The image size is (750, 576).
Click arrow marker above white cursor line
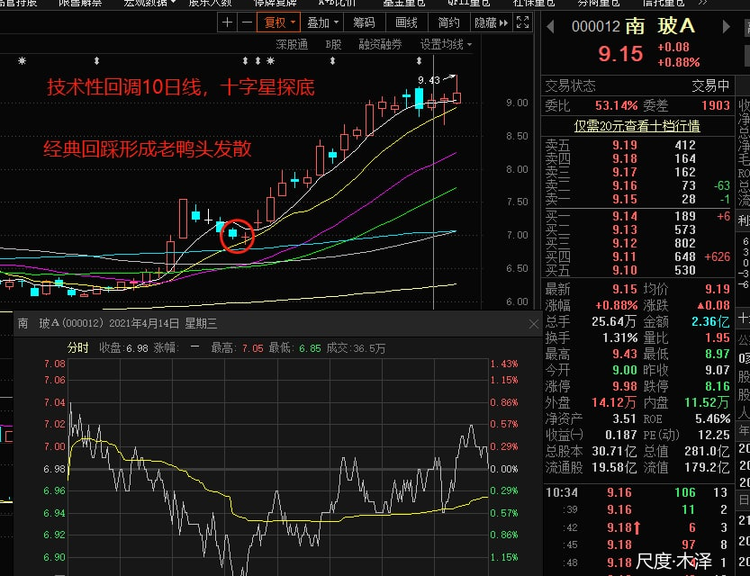click(419, 61)
